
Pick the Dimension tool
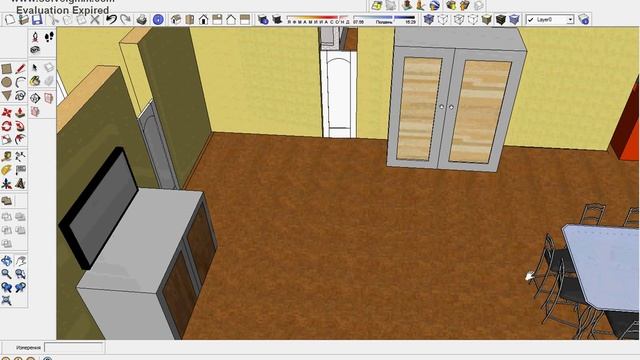coord(20,157)
